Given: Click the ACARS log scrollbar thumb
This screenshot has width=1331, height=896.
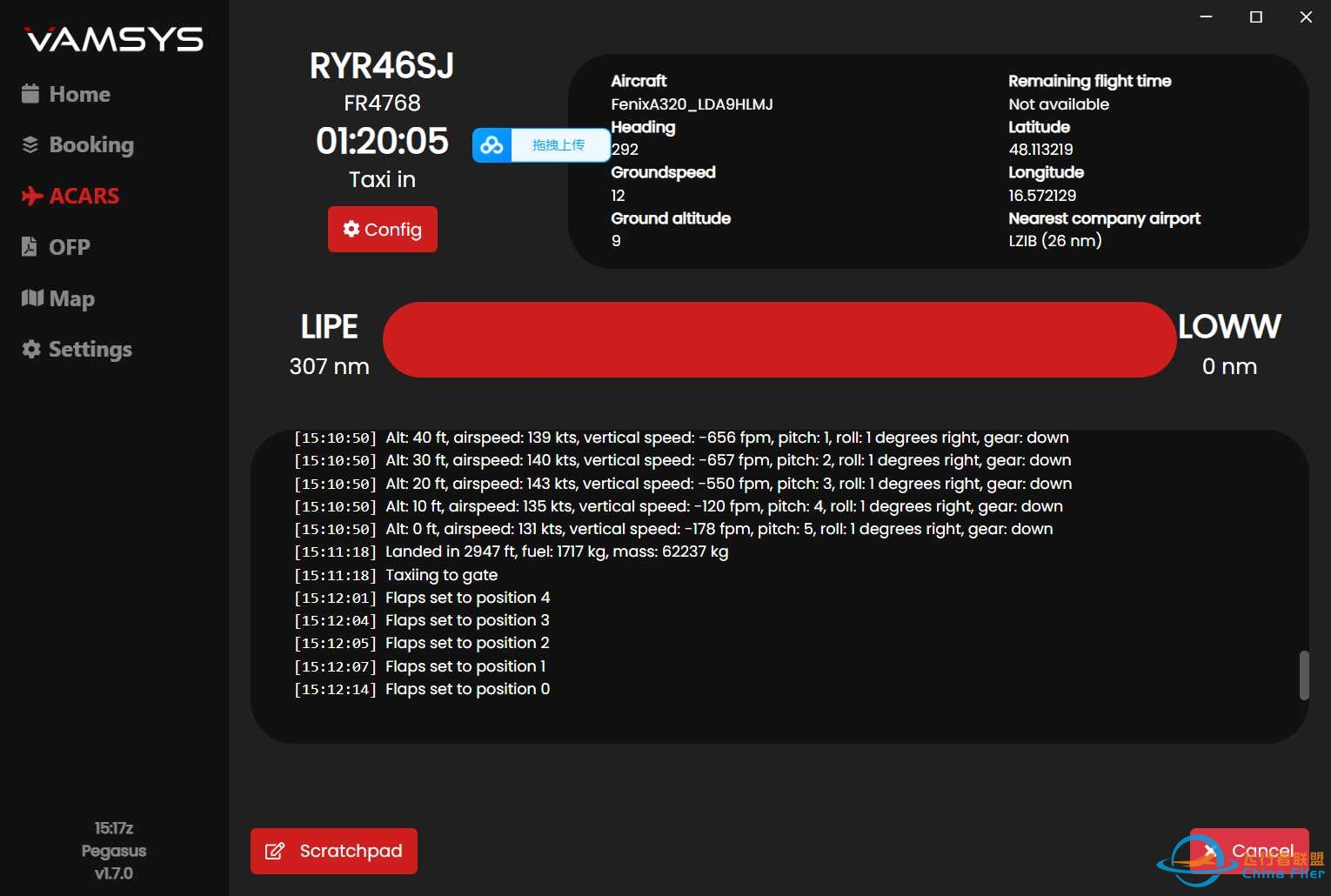Looking at the screenshot, I should click(1304, 675).
